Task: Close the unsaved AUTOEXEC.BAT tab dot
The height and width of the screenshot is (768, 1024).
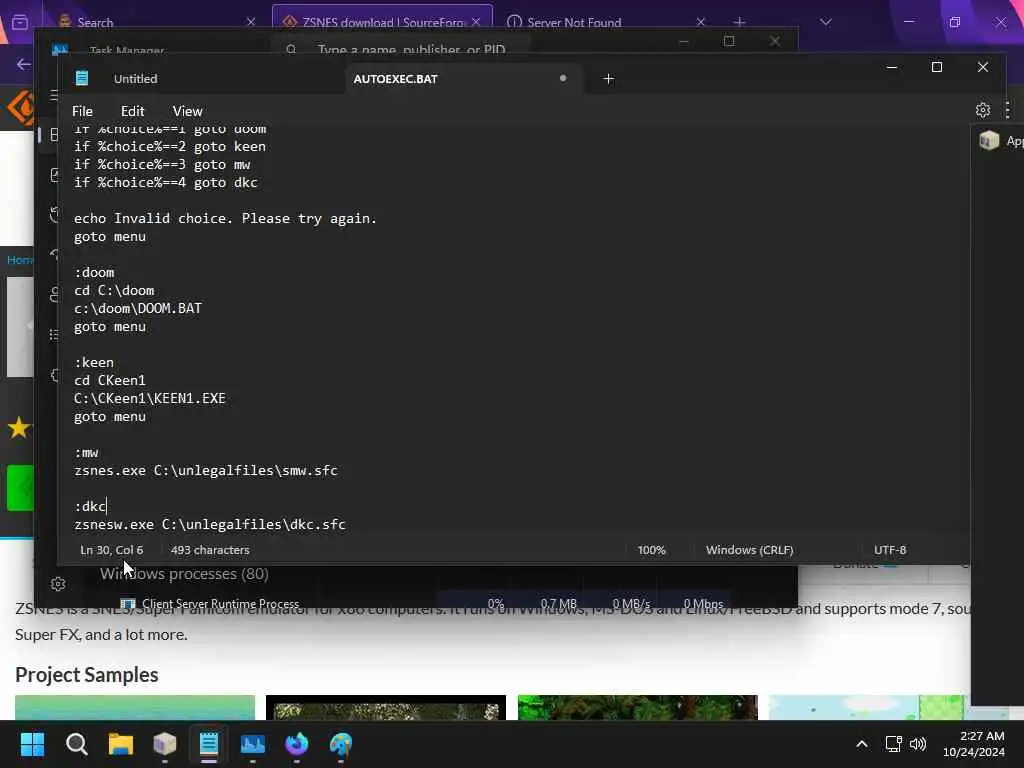Action: (x=562, y=78)
